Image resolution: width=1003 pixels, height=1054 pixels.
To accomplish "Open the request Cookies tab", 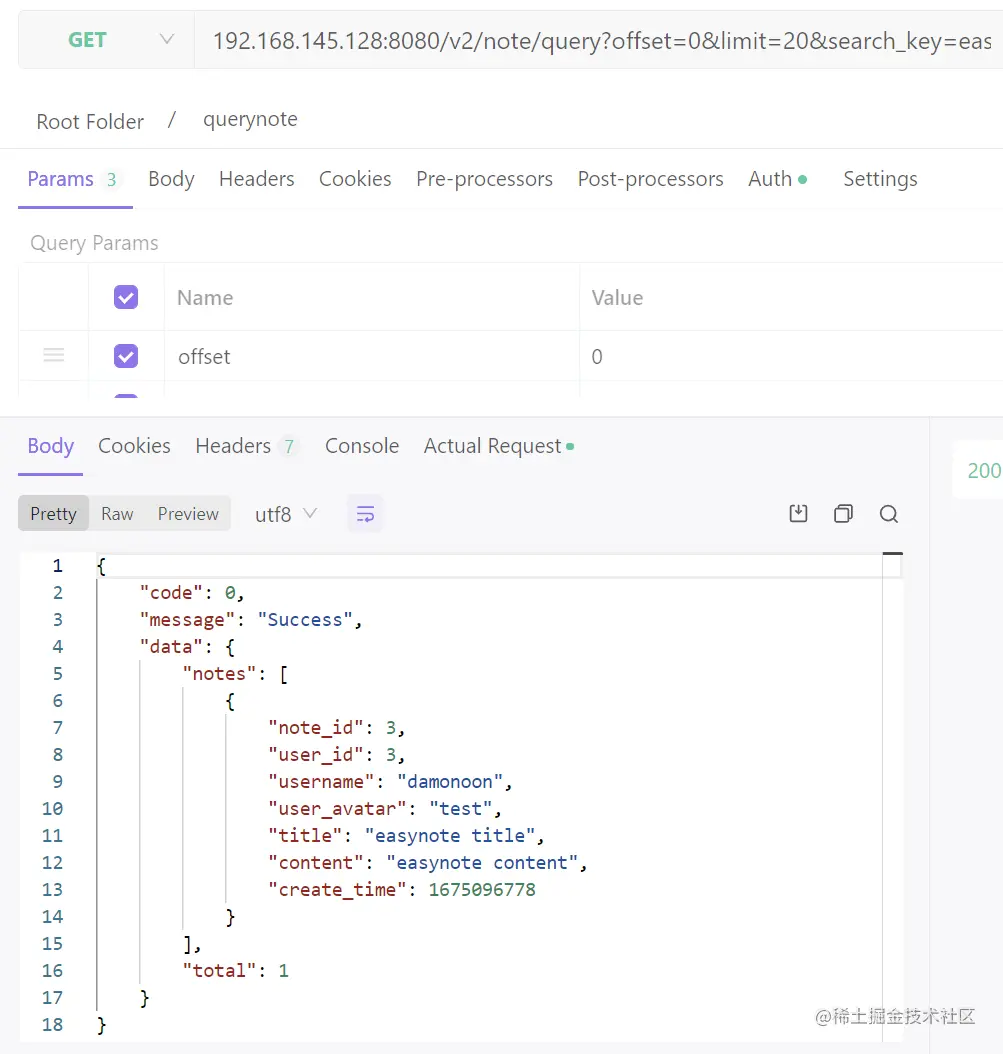I will (x=355, y=179).
